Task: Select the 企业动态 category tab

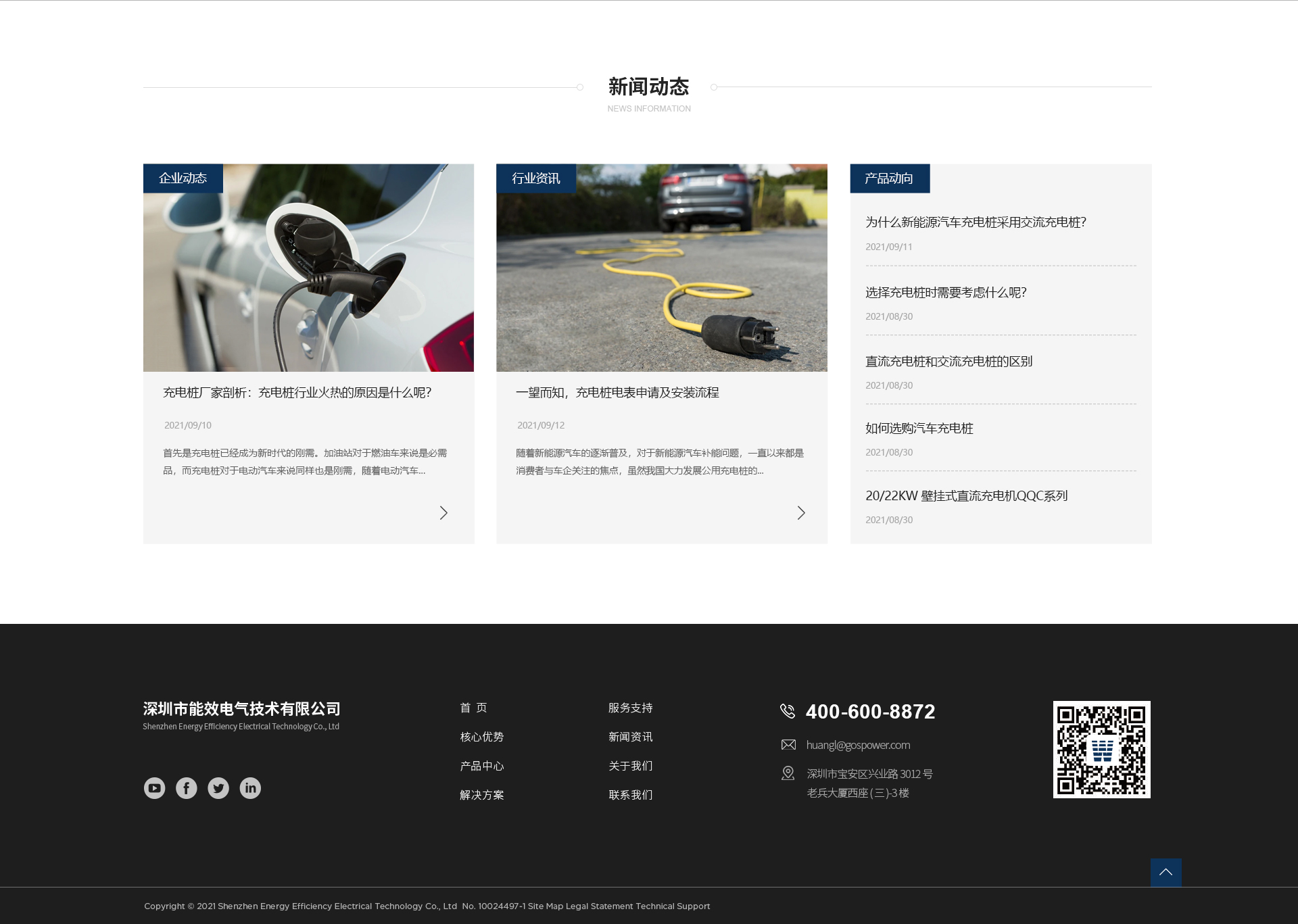Action: click(183, 178)
